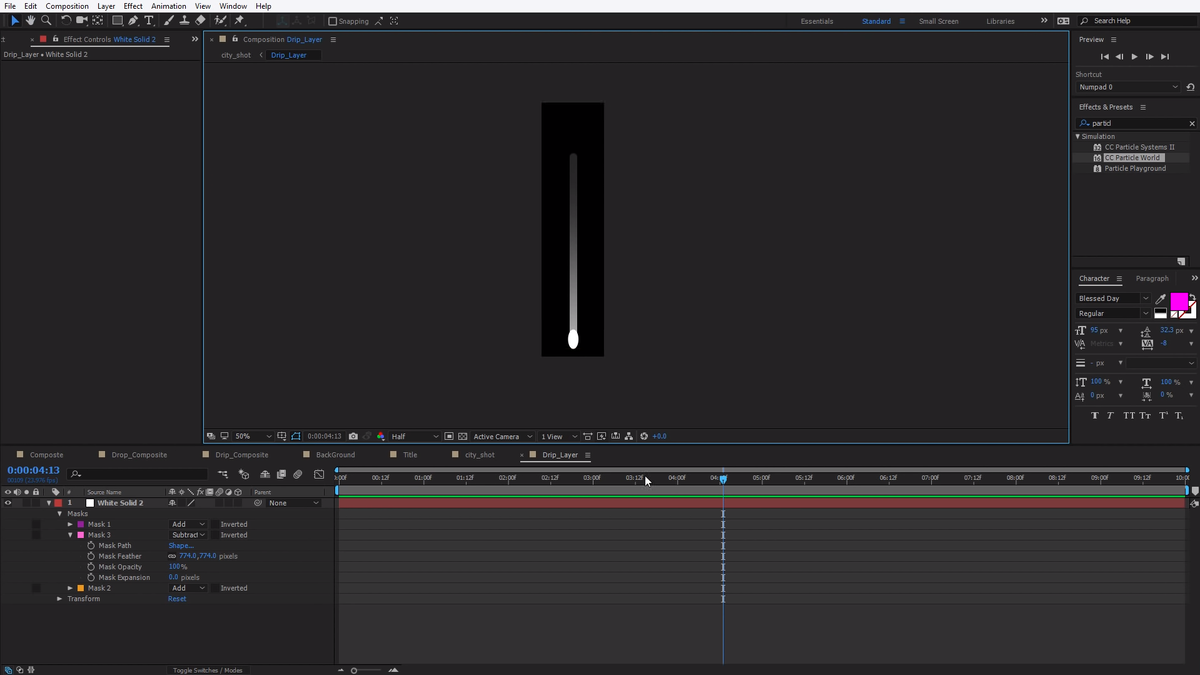This screenshot has width=1200, height=675.
Task: Switch to the Small Screen workspace
Action: point(938,21)
